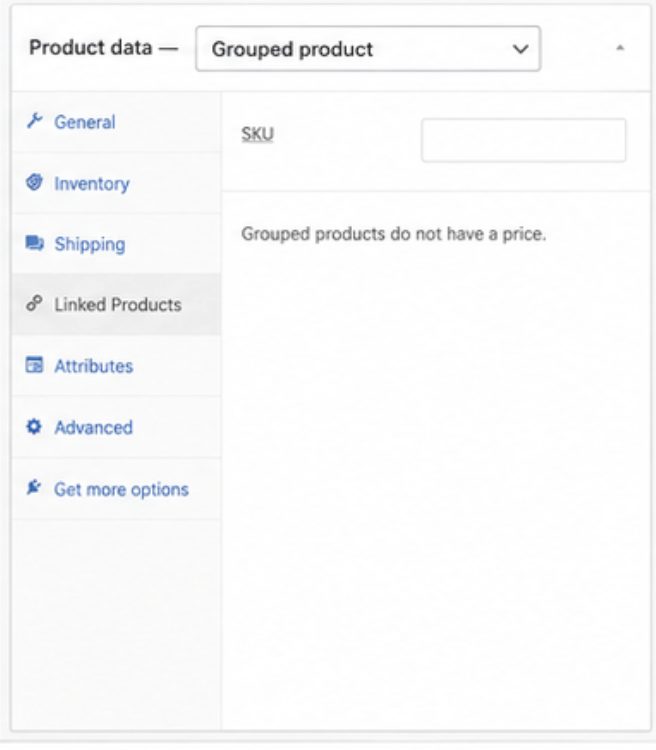Click the underlined SKU label
This screenshot has height=750, width=656.
point(257,134)
